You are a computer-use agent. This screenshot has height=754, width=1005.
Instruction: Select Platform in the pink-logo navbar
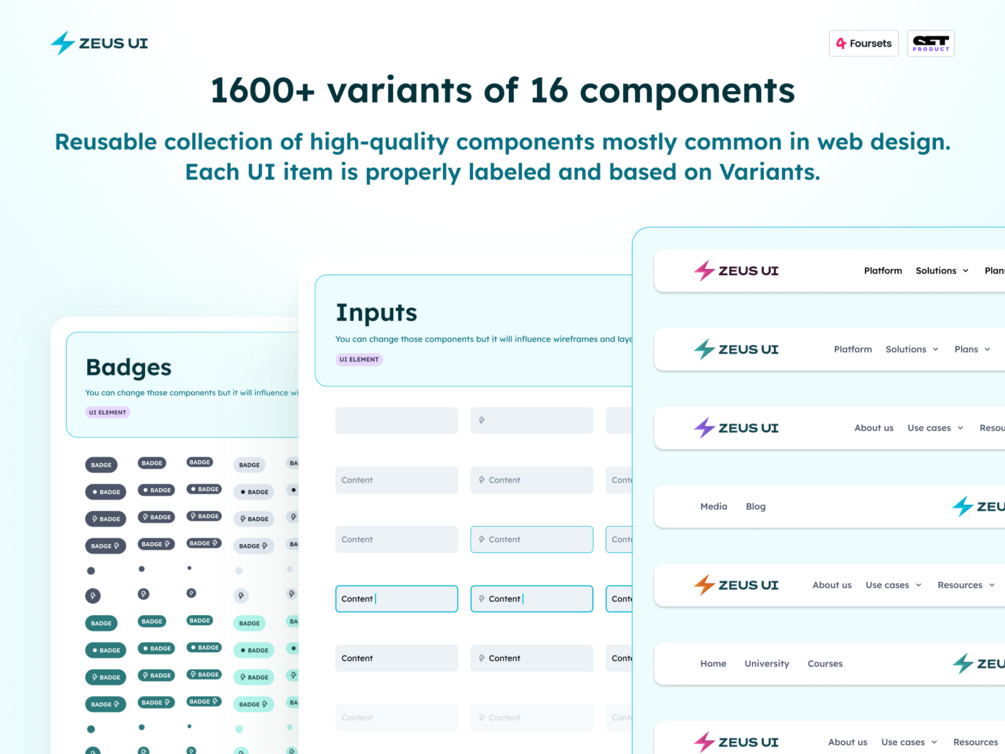click(x=883, y=271)
